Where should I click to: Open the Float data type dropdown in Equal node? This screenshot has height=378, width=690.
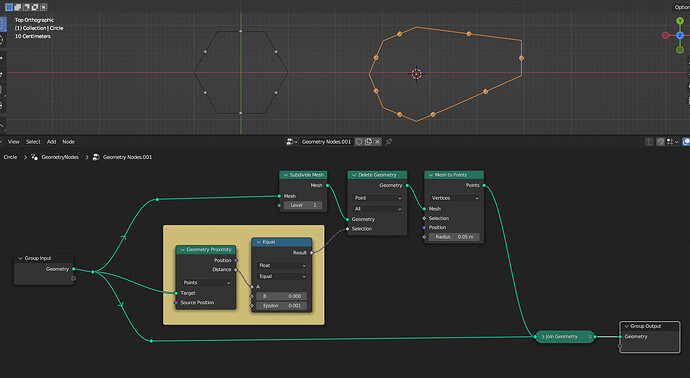(x=282, y=265)
